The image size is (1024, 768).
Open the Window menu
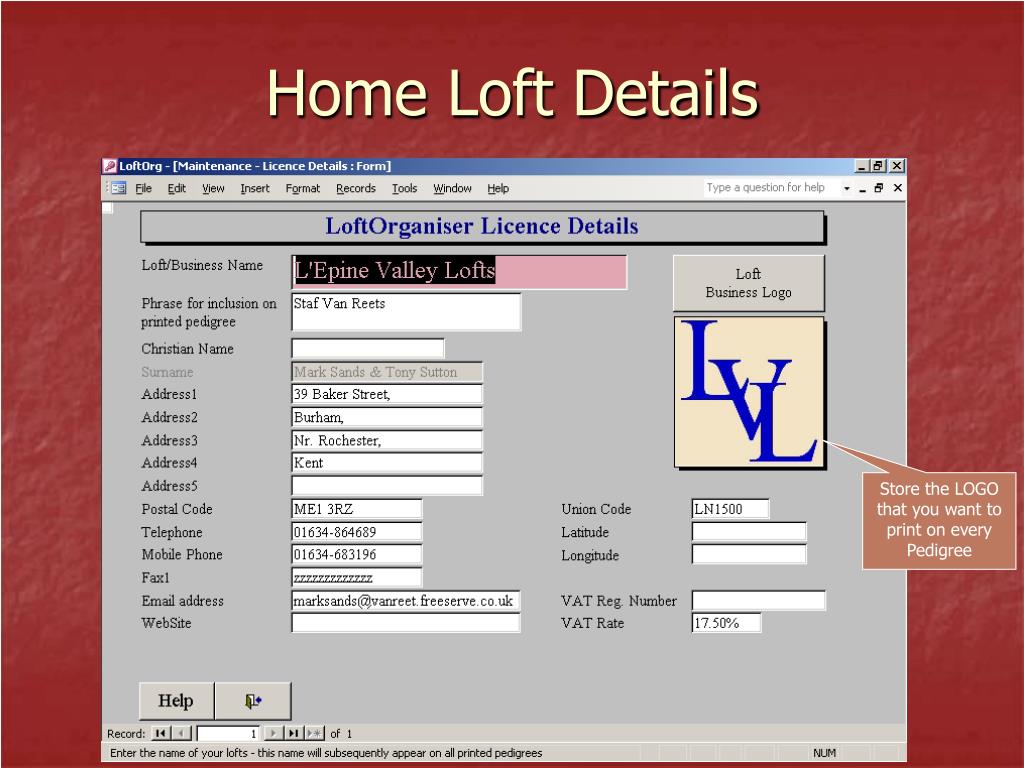click(x=452, y=188)
